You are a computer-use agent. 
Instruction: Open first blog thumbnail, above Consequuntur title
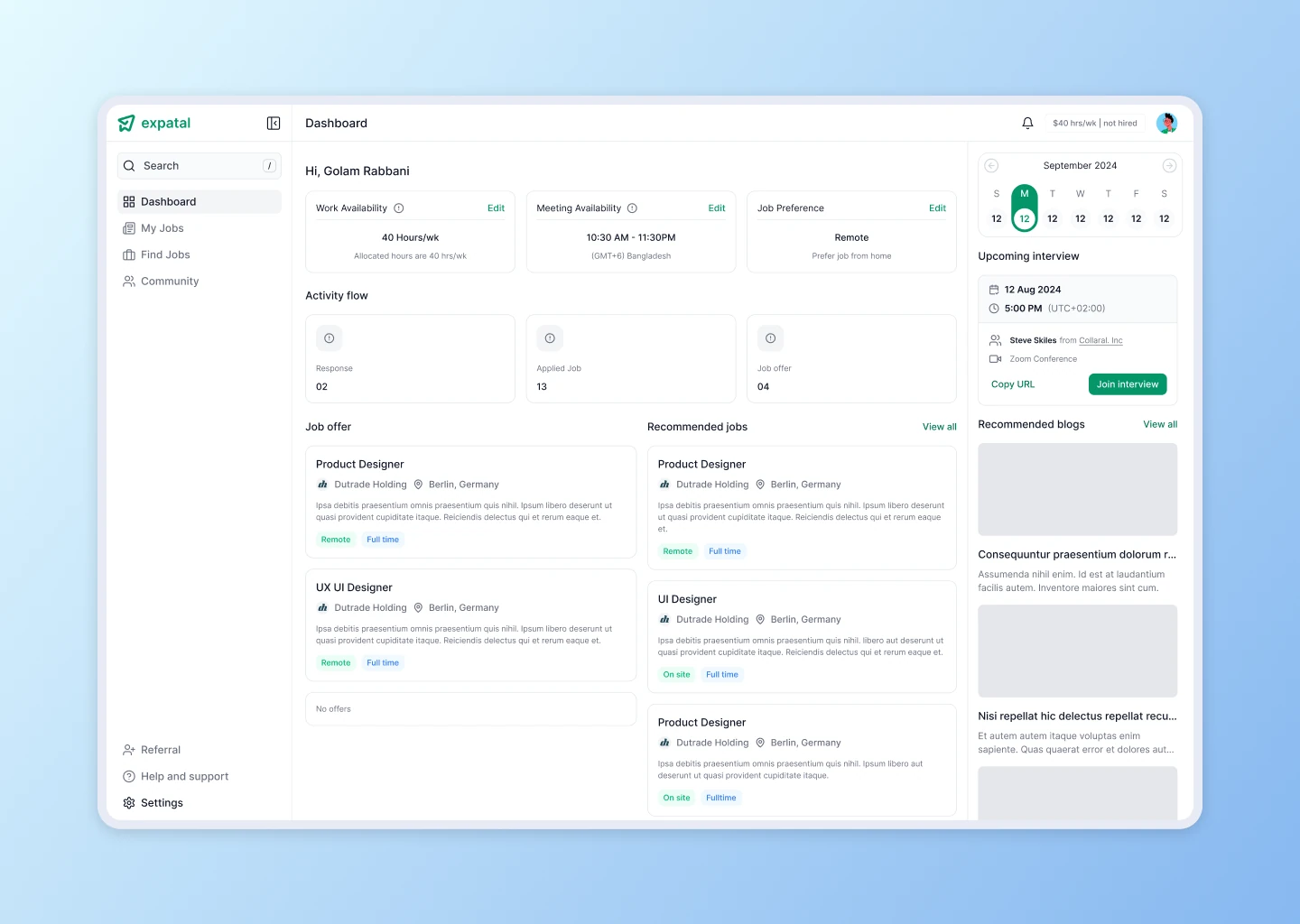pos(1078,490)
